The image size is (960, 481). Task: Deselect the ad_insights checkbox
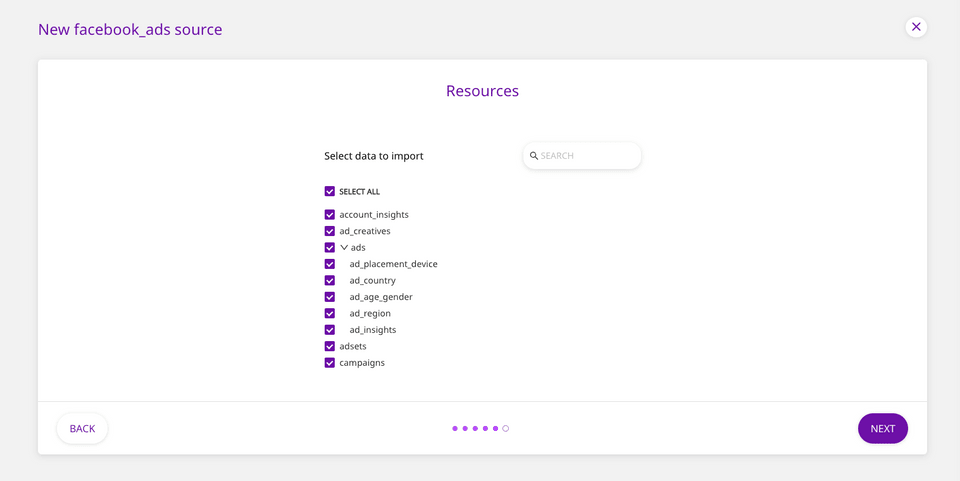330,330
